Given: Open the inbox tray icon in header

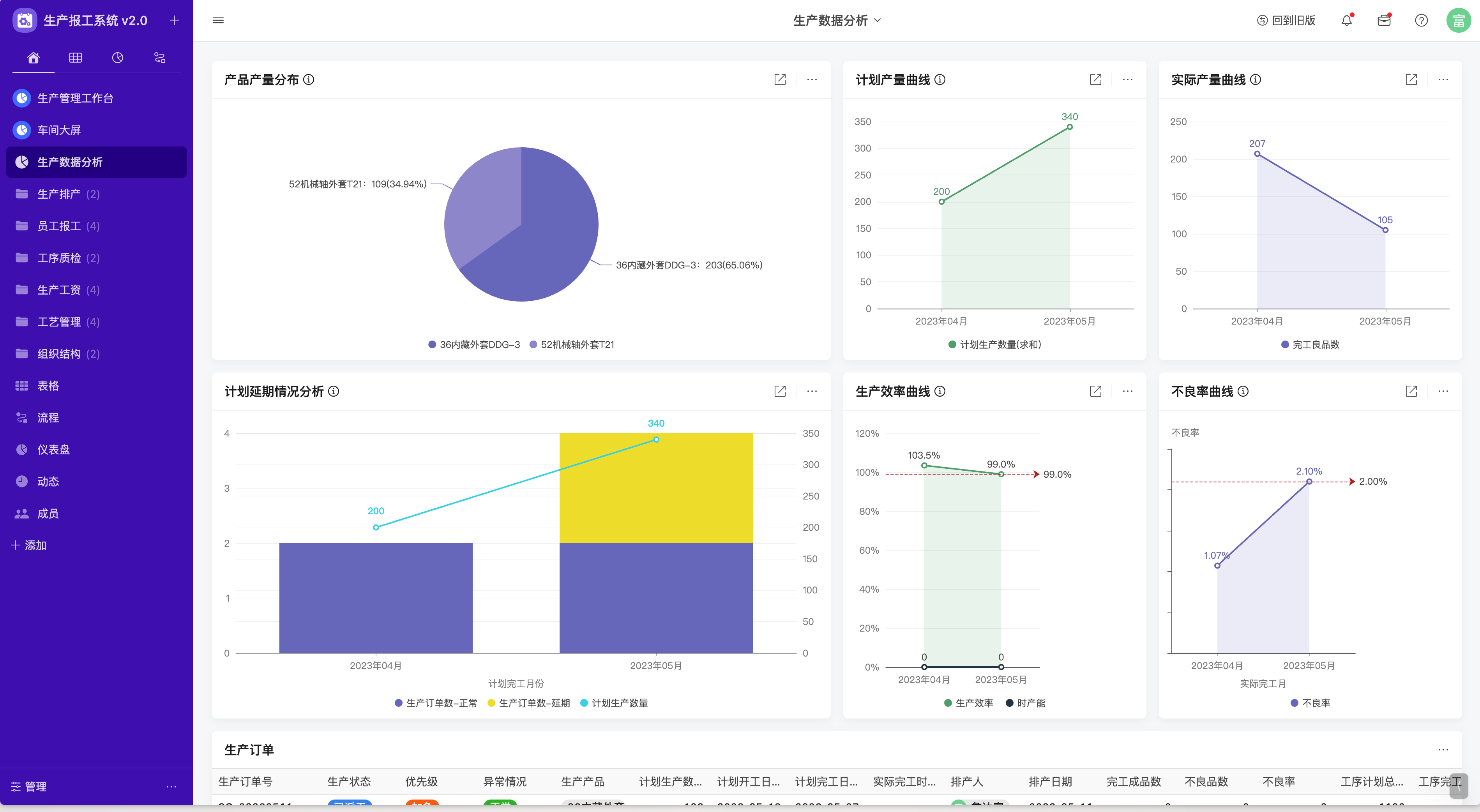Looking at the screenshot, I should point(1384,21).
